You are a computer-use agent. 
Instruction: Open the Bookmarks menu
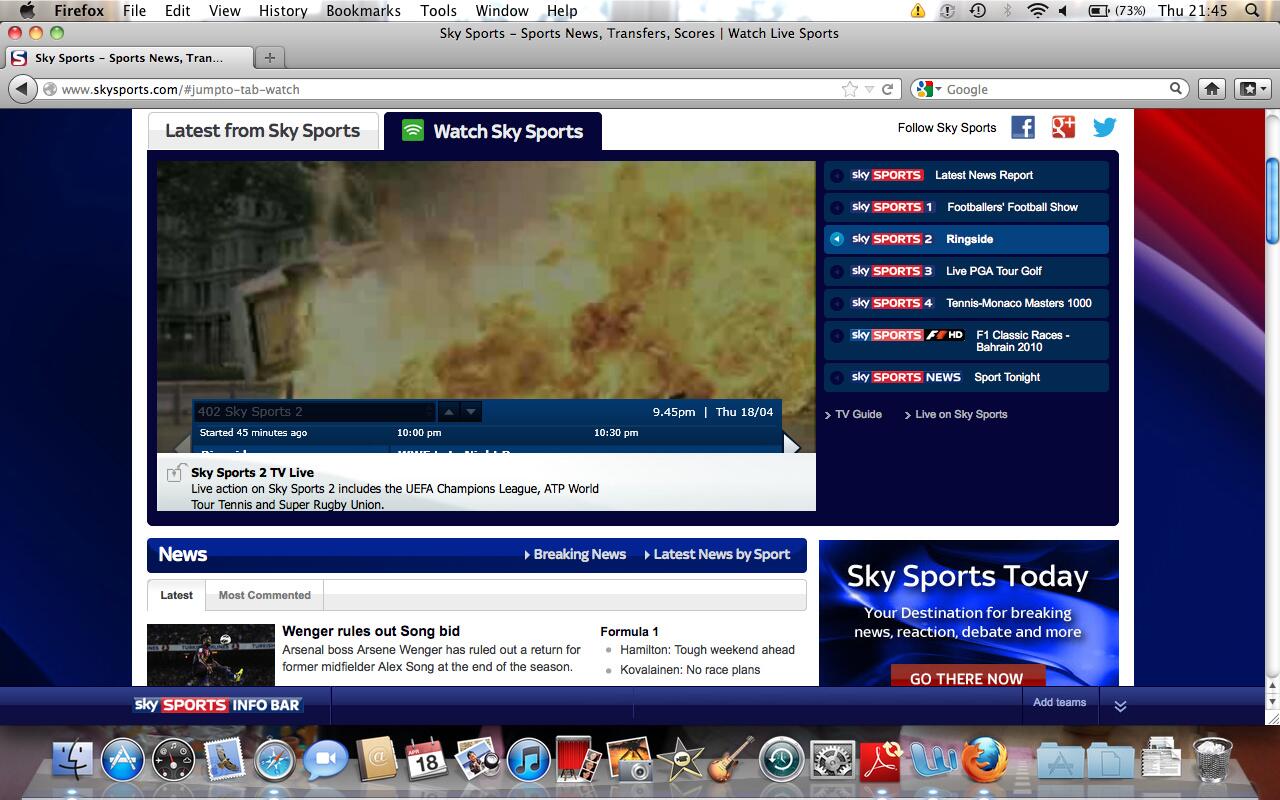(x=363, y=11)
